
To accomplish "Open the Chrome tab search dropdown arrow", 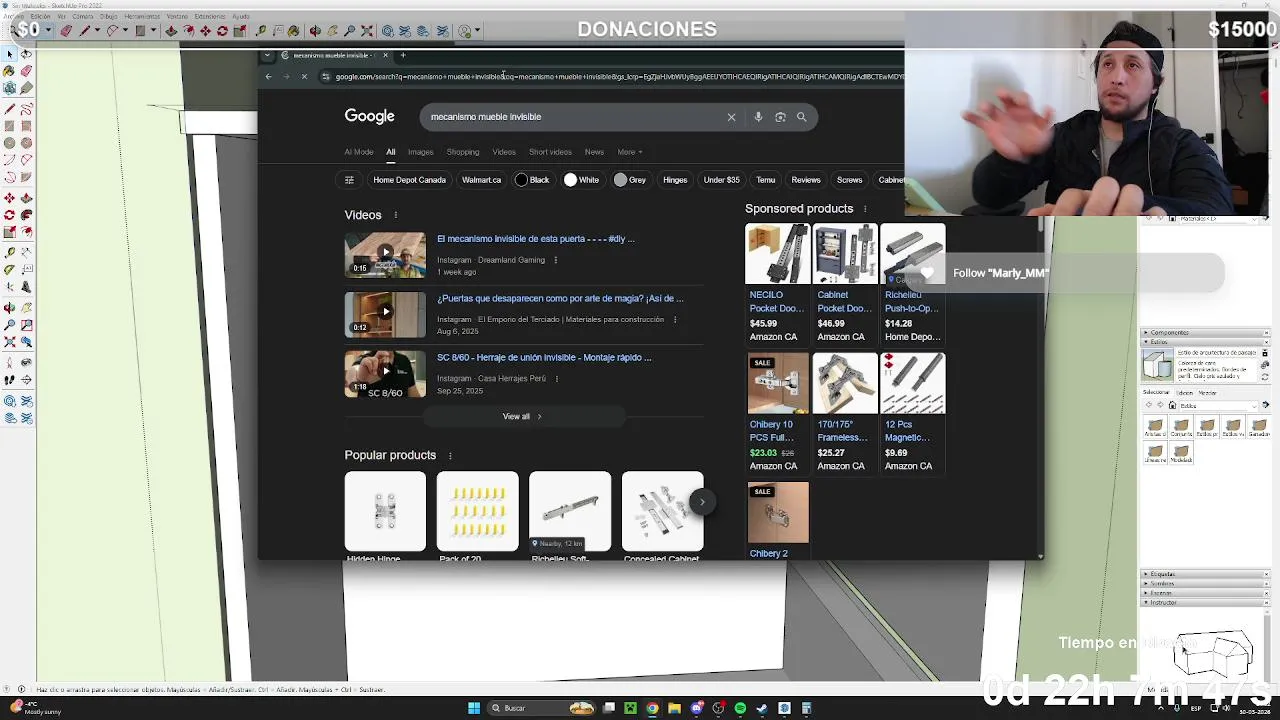I will [x=266, y=55].
